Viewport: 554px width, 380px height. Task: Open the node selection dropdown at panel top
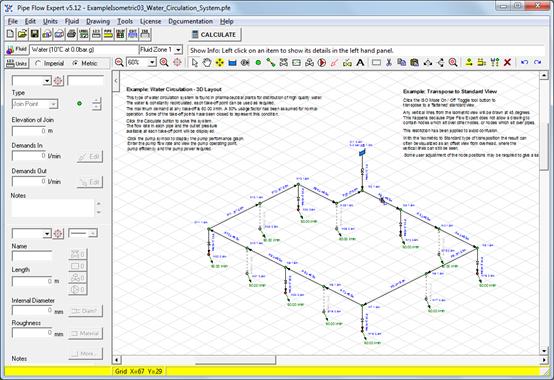(x=47, y=81)
